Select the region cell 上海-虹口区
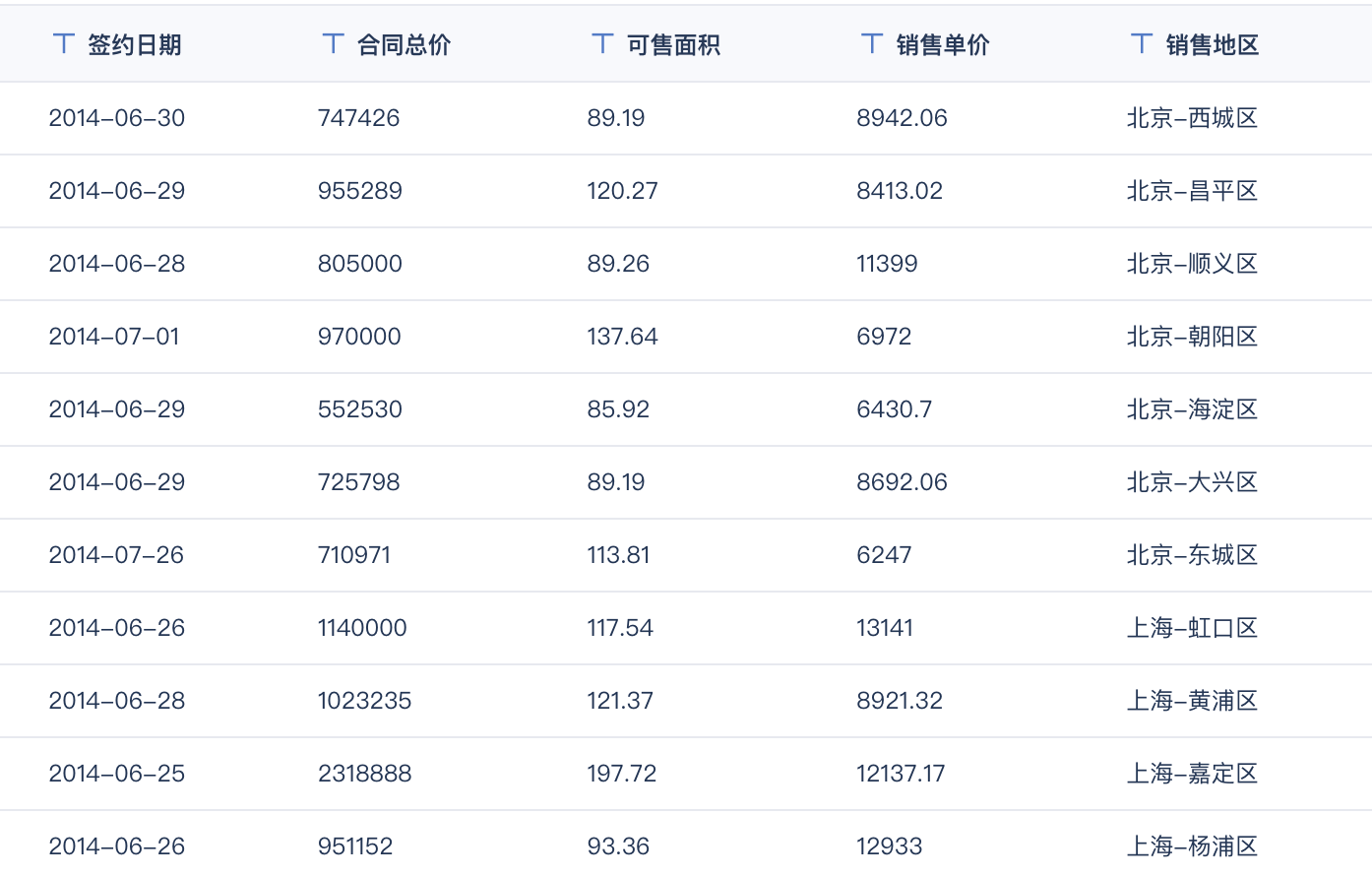Image resolution: width=1372 pixels, height=876 pixels. tap(1192, 628)
